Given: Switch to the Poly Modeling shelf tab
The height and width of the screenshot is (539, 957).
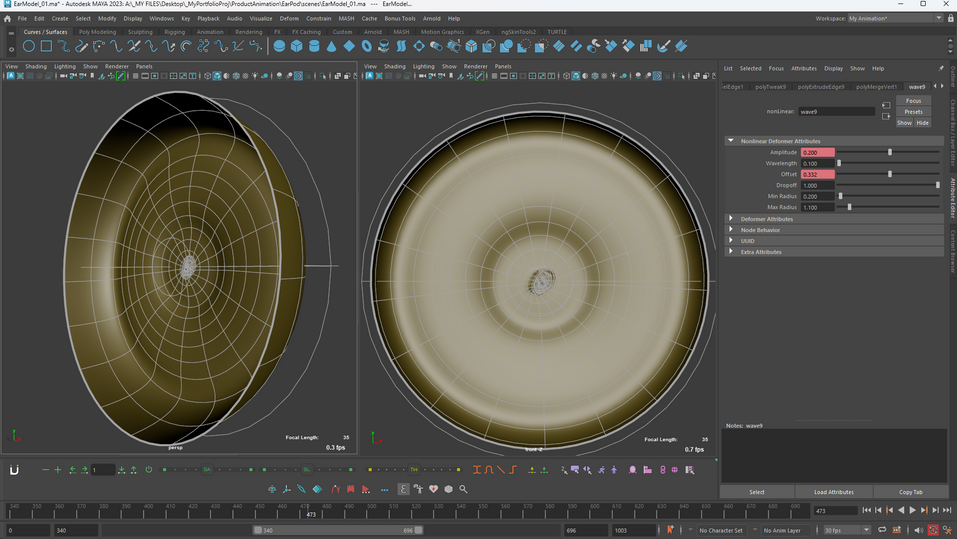Looking at the screenshot, I should tap(97, 32).
